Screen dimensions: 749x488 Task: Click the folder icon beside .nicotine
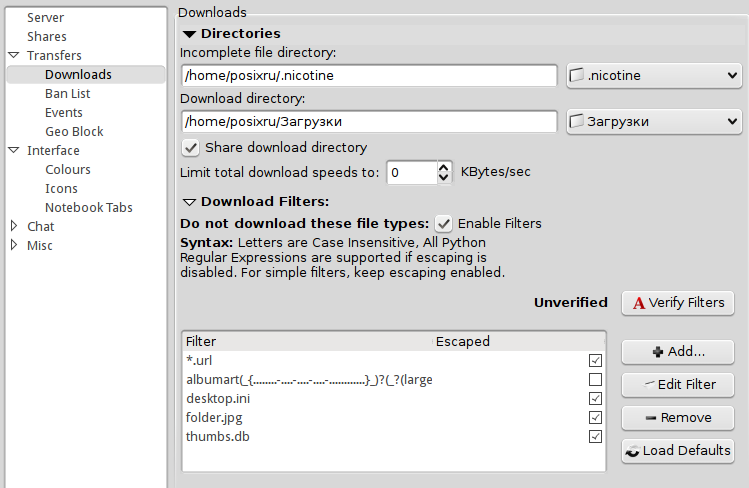[577, 75]
